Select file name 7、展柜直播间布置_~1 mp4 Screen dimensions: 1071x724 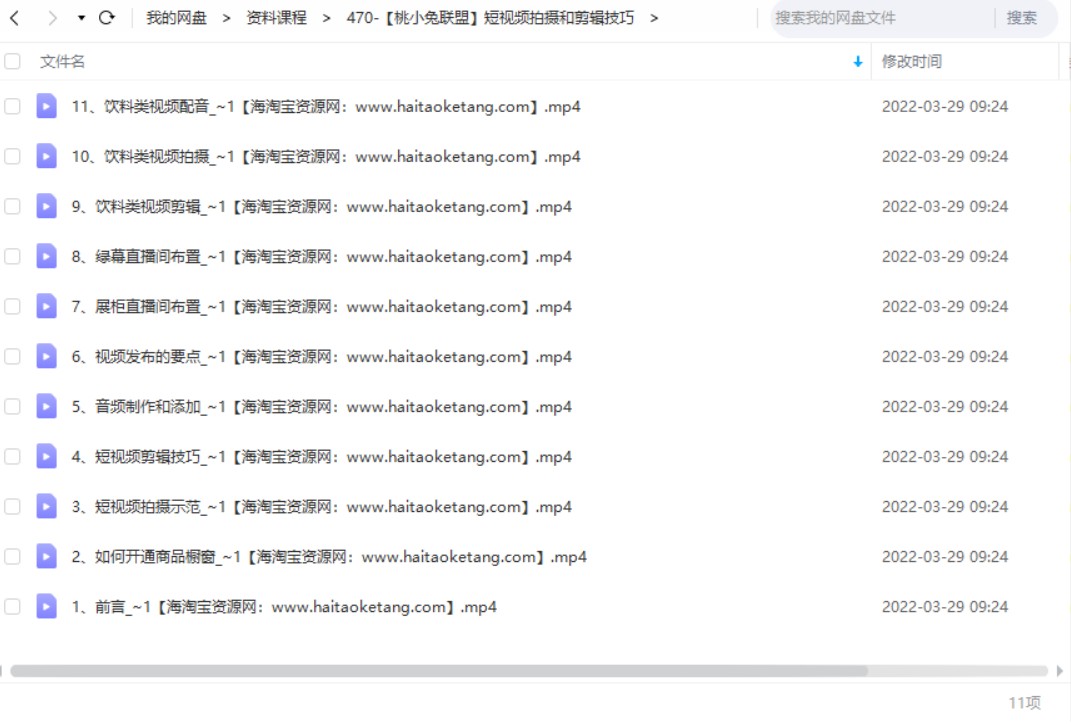322,307
